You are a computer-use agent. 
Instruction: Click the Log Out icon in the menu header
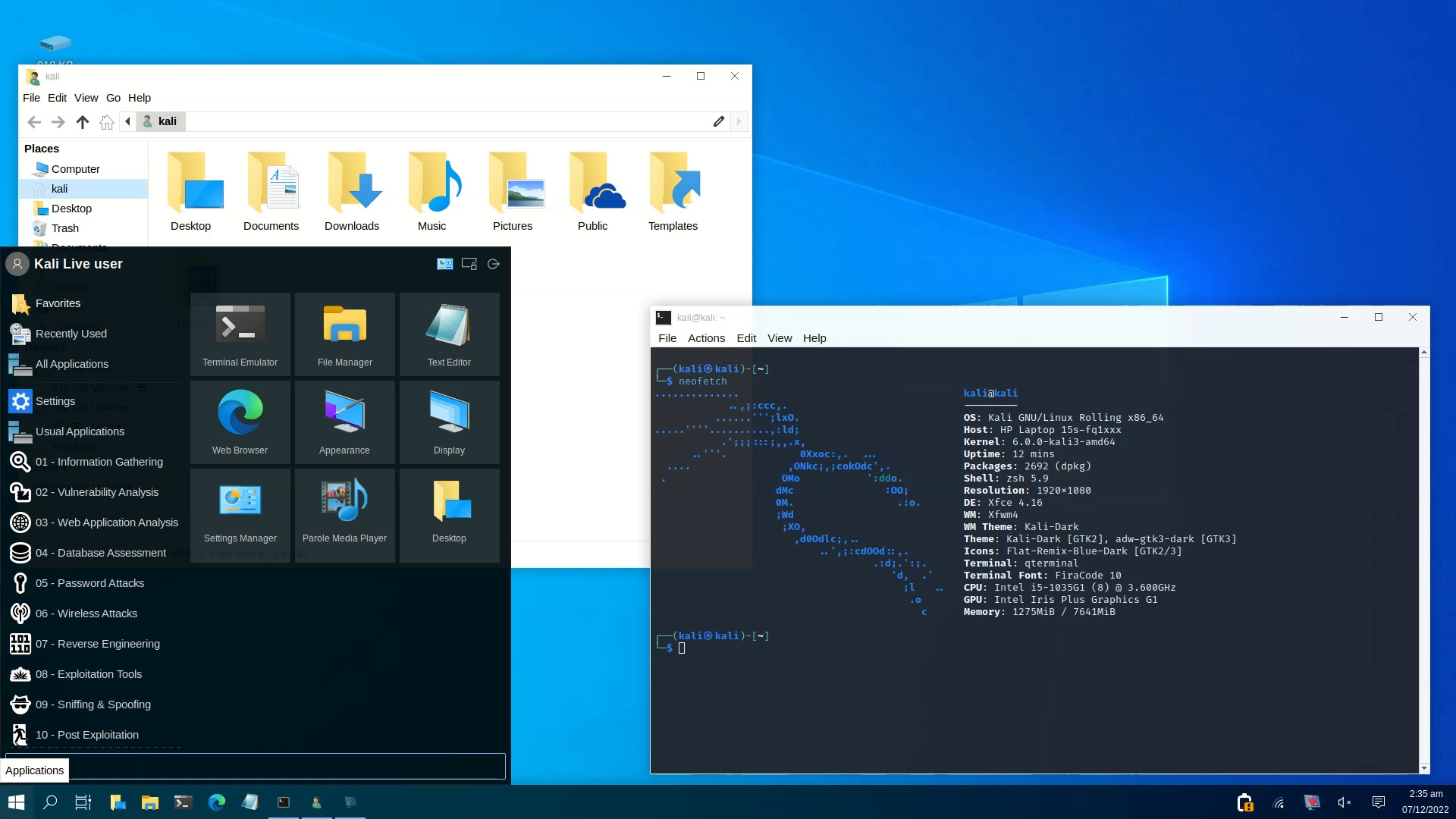click(x=494, y=263)
